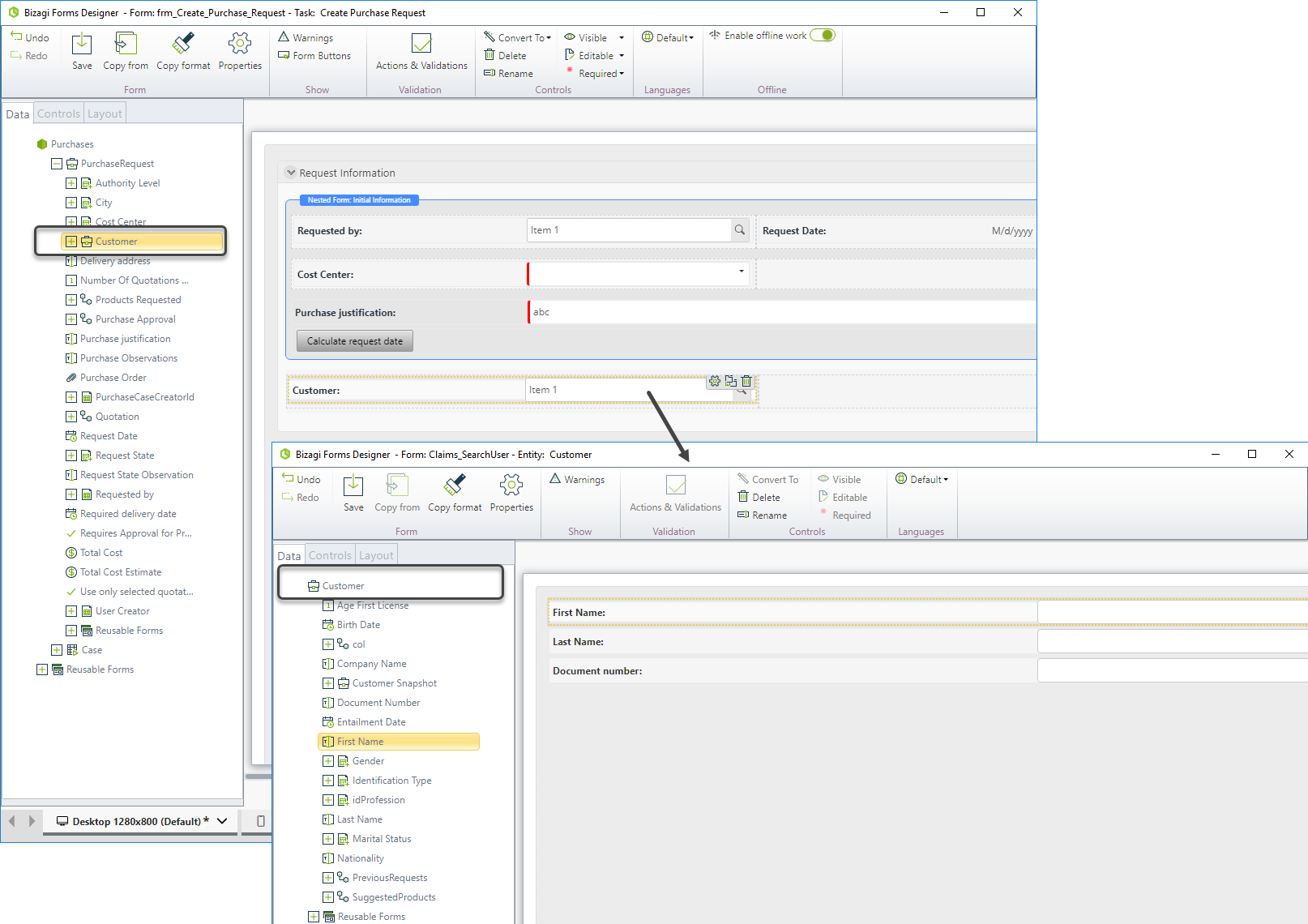
Task: Open Required dropdown in main window
Action: click(594, 73)
